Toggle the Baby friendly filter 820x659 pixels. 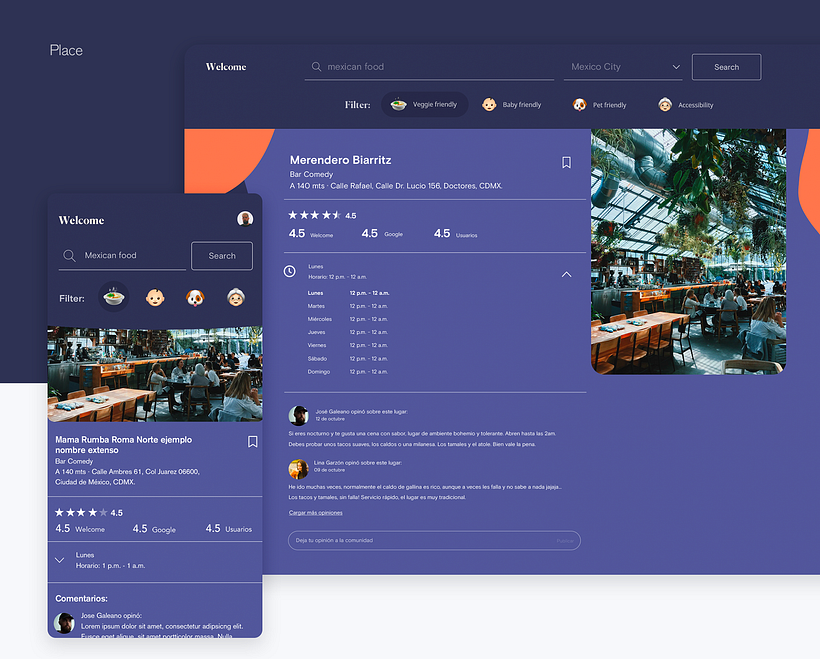click(x=511, y=105)
